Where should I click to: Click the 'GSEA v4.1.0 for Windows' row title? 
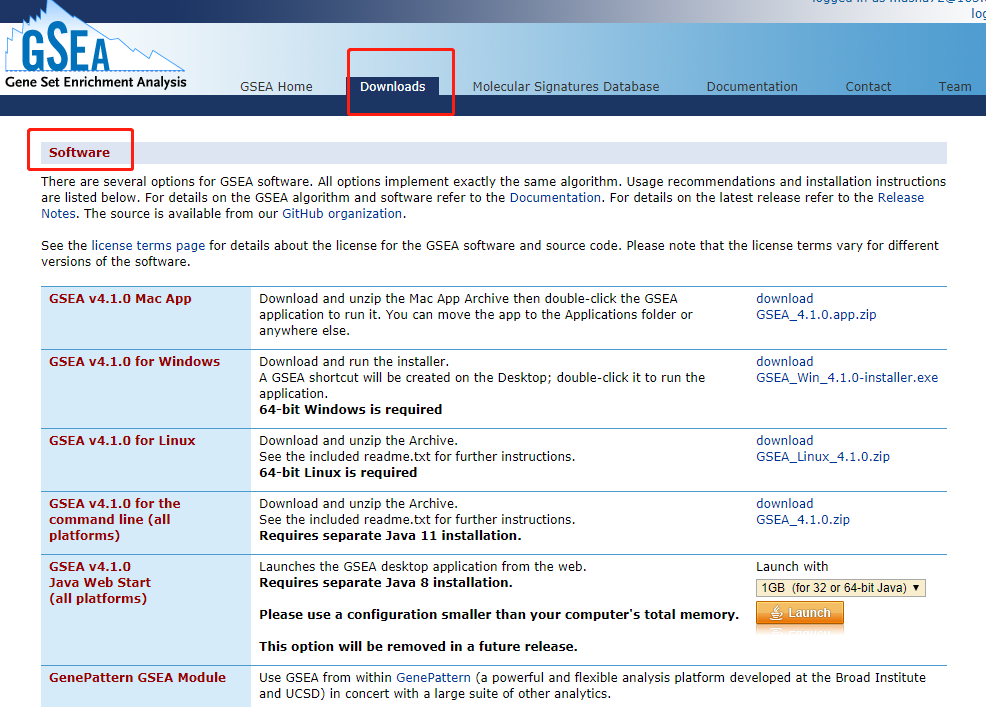click(x=135, y=362)
